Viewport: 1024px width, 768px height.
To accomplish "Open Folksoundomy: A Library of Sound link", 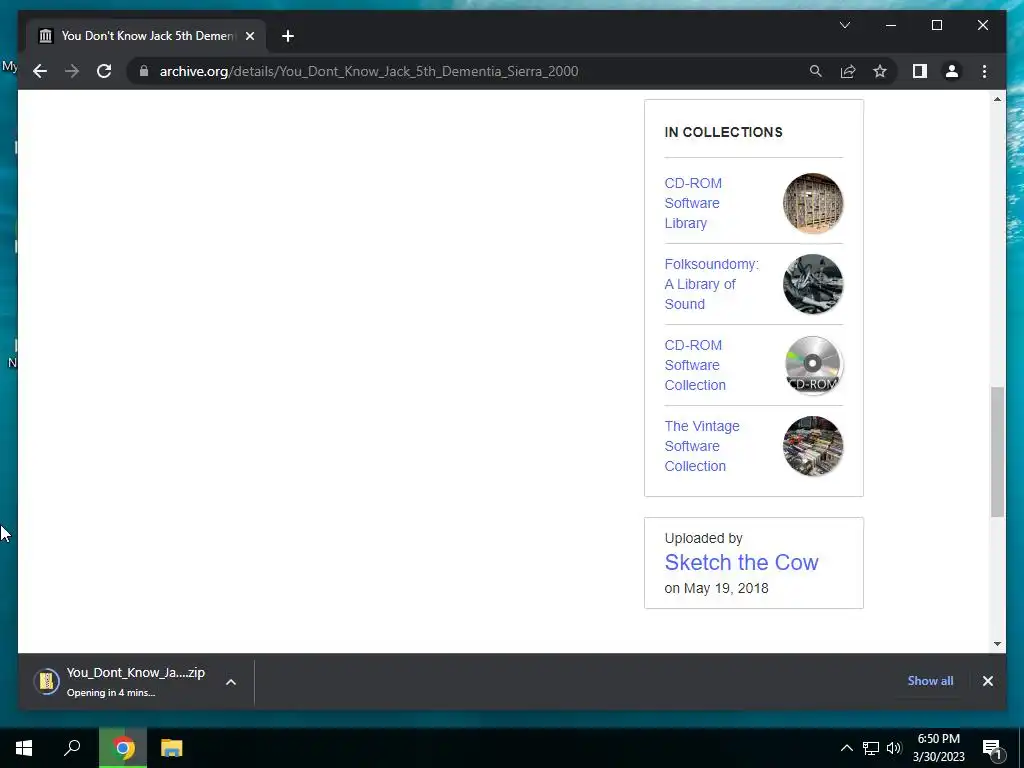I will point(711,284).
